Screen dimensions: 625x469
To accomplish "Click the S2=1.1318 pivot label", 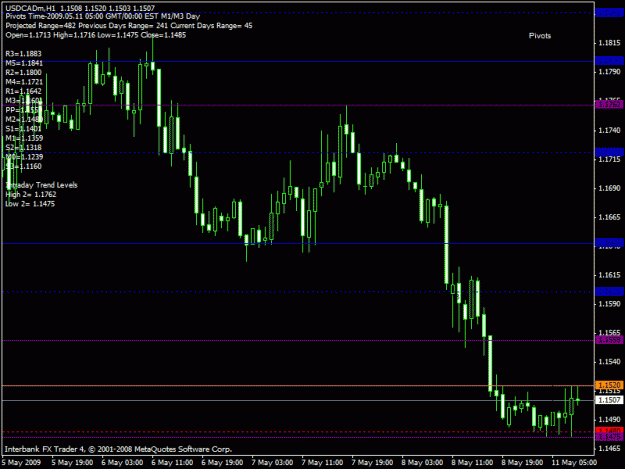I will [x=24, y=147].
